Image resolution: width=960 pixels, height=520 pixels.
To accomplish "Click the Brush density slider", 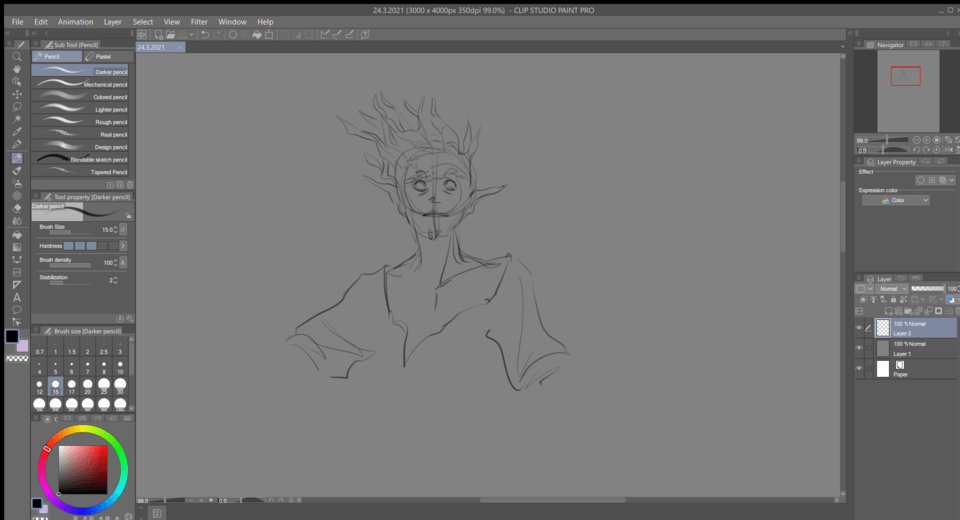I will tap(70, 266).
